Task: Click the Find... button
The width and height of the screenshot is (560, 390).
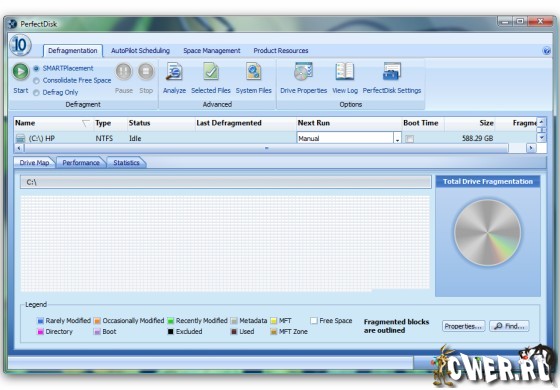Action: (x=509, y=326)
